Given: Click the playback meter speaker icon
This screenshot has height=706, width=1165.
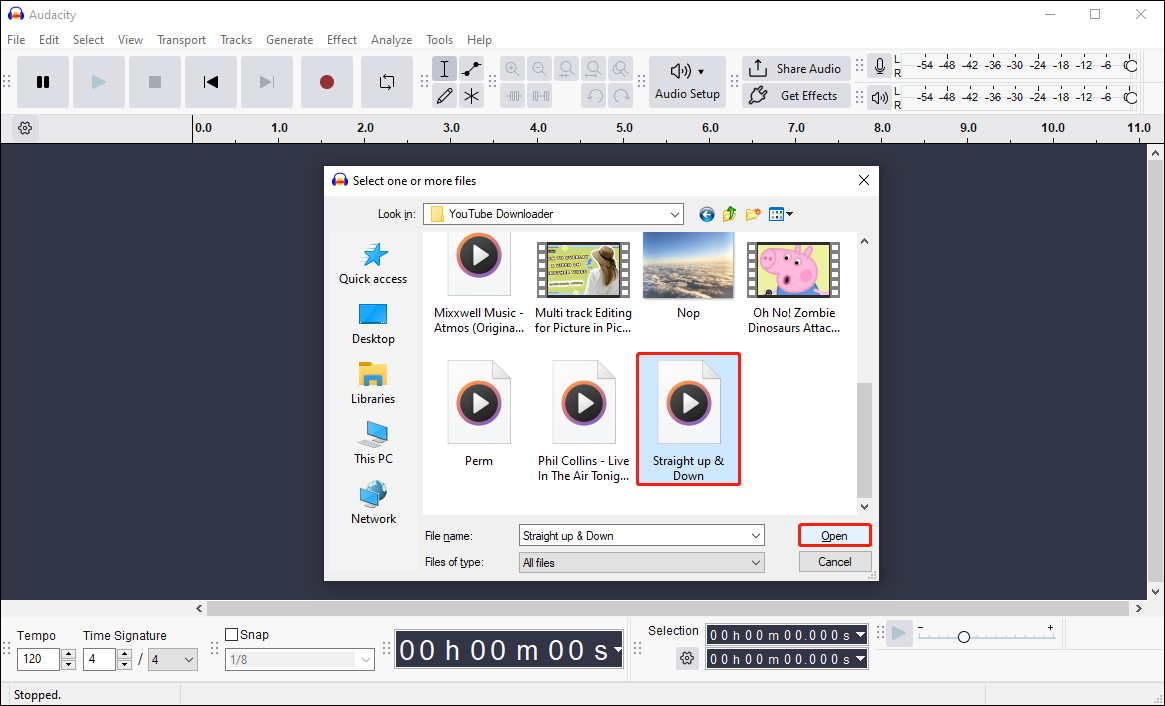Looking at the screenshot, I should point(880,97).
